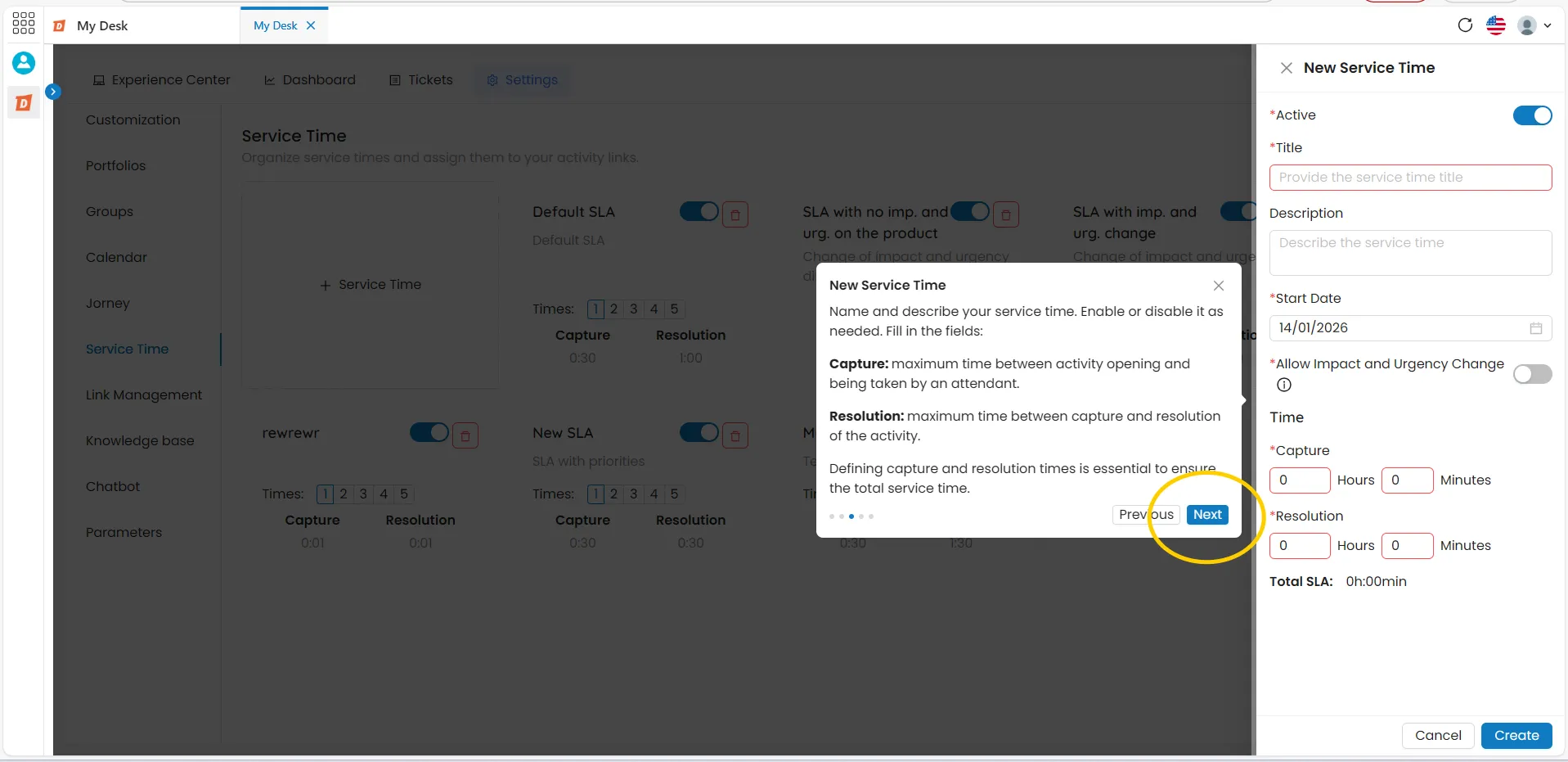Add a new Service Time card

371,285
